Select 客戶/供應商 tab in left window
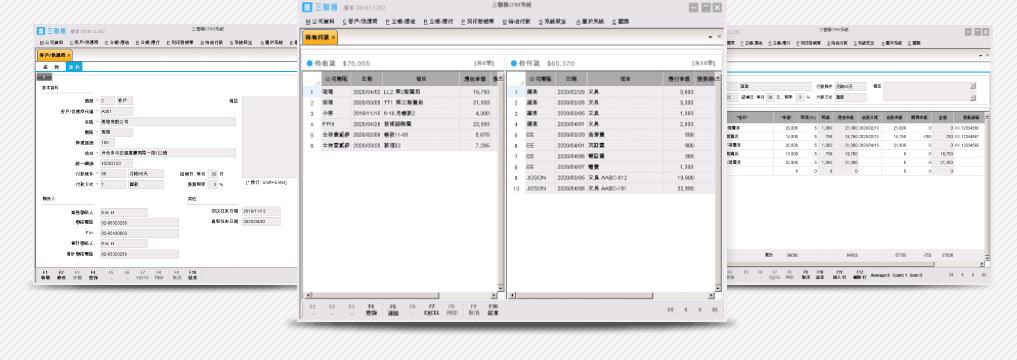Screen dimensions: 1017x360 pyautogui.click(x=54, y=56)
